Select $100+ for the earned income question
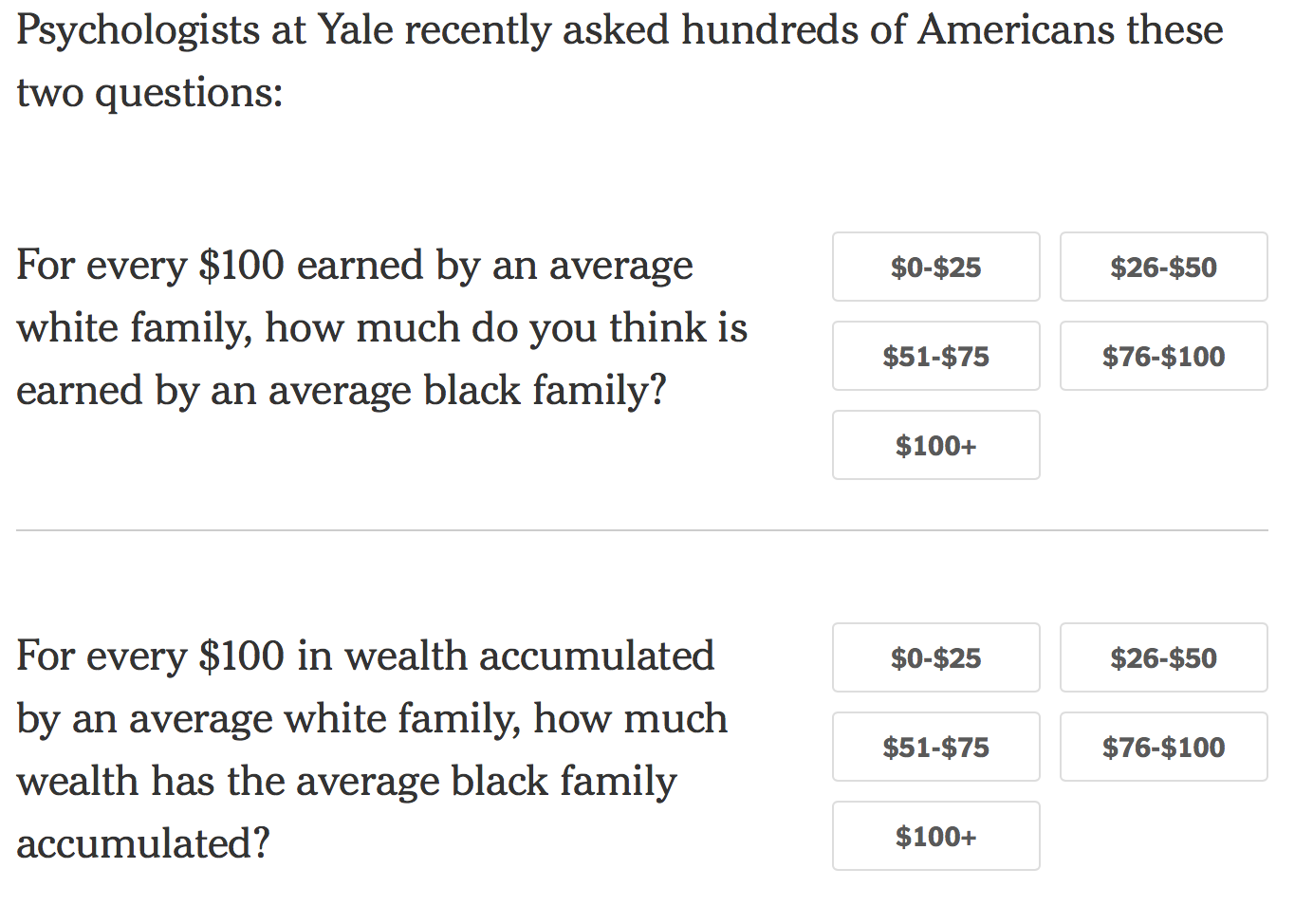1313x924 pixels. point(935,446)
